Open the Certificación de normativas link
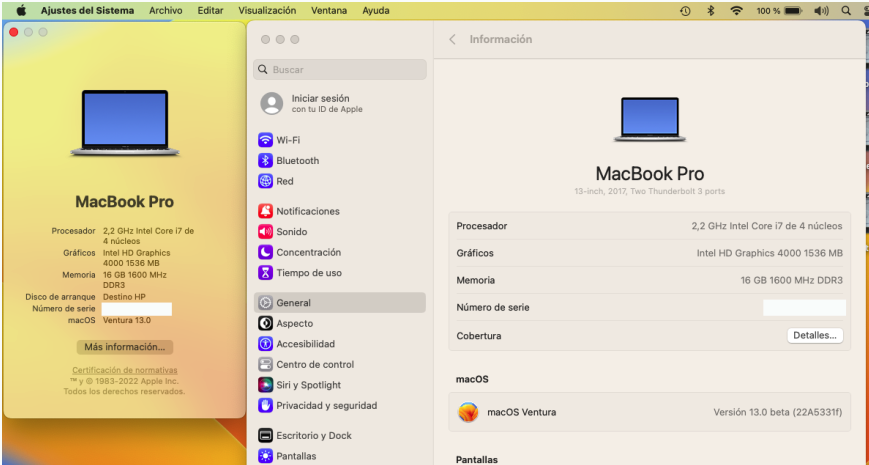Viewport: 869px width, 465px height. click(124, 370)
